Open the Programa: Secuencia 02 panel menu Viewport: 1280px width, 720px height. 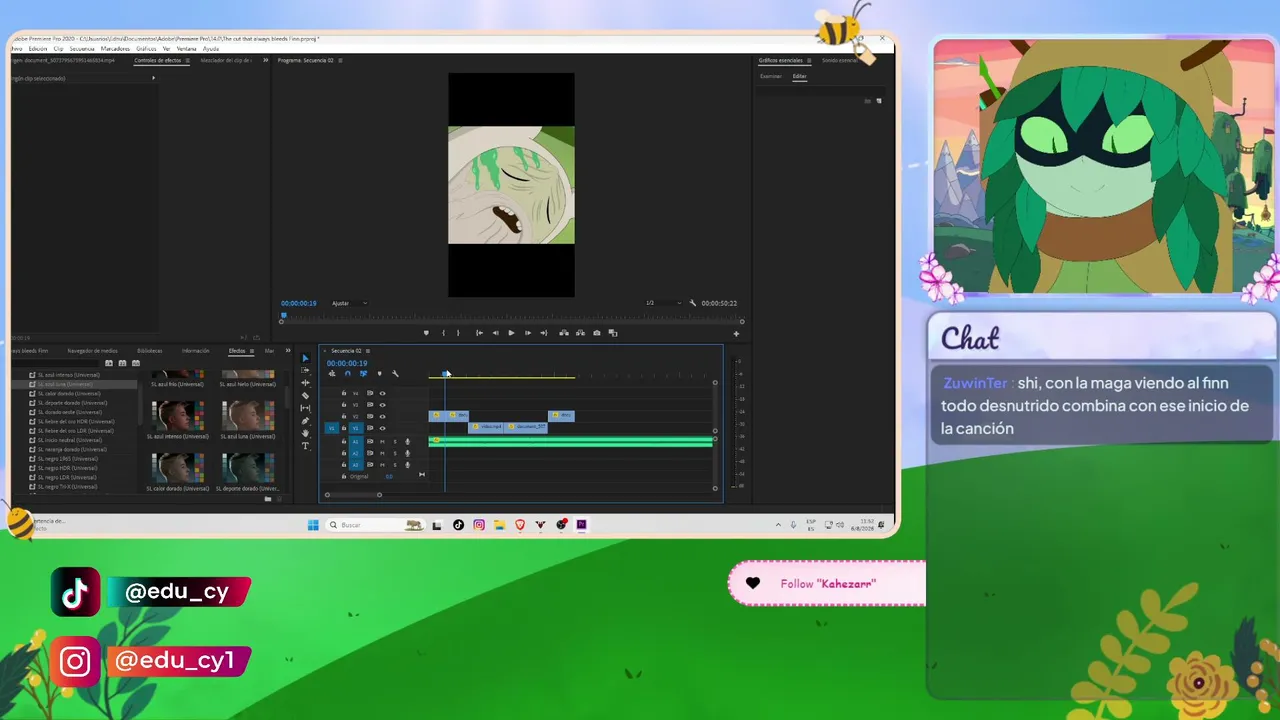click(x=340, y=60)
